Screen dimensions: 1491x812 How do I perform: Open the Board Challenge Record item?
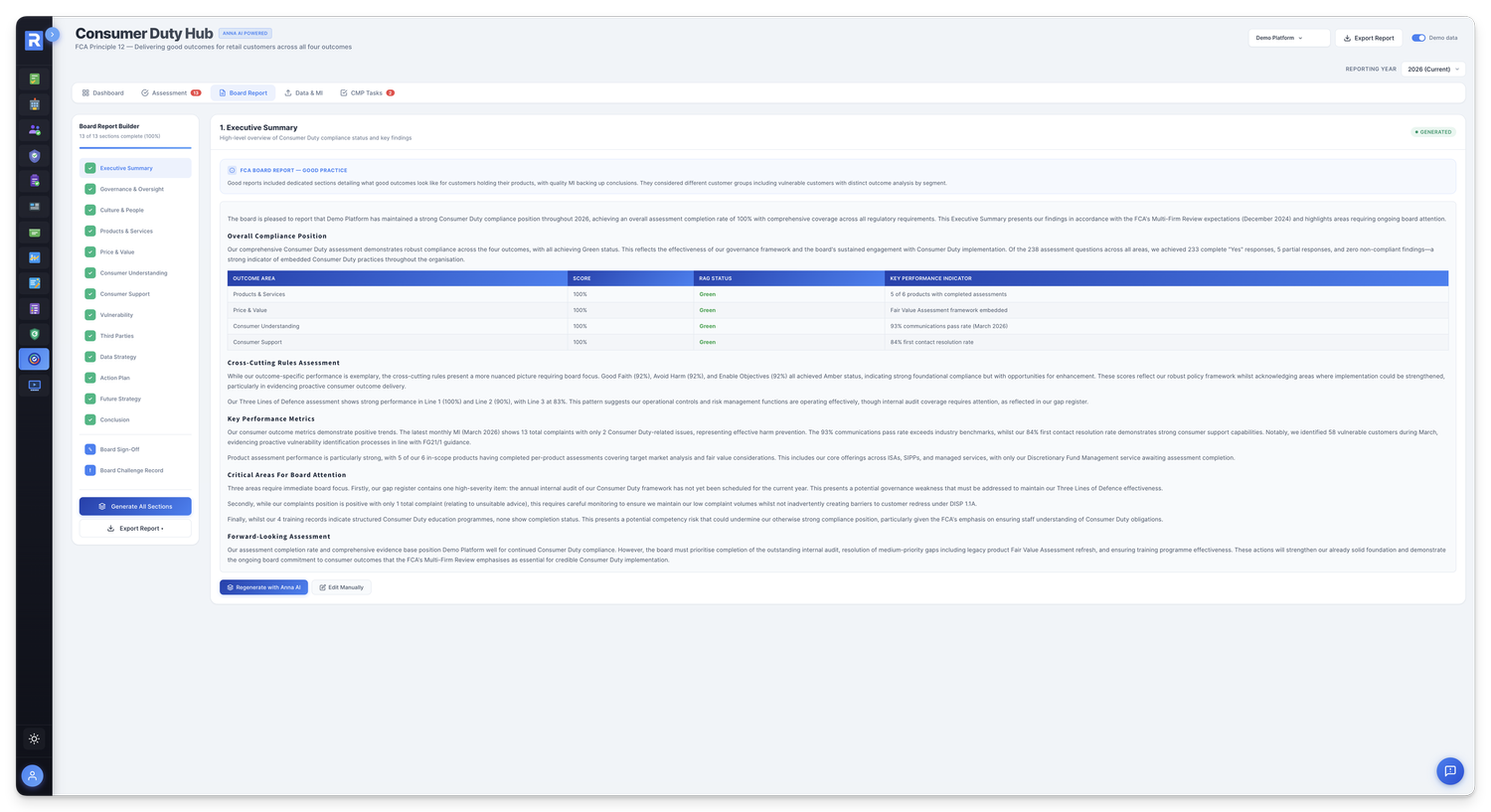(135, 471)
